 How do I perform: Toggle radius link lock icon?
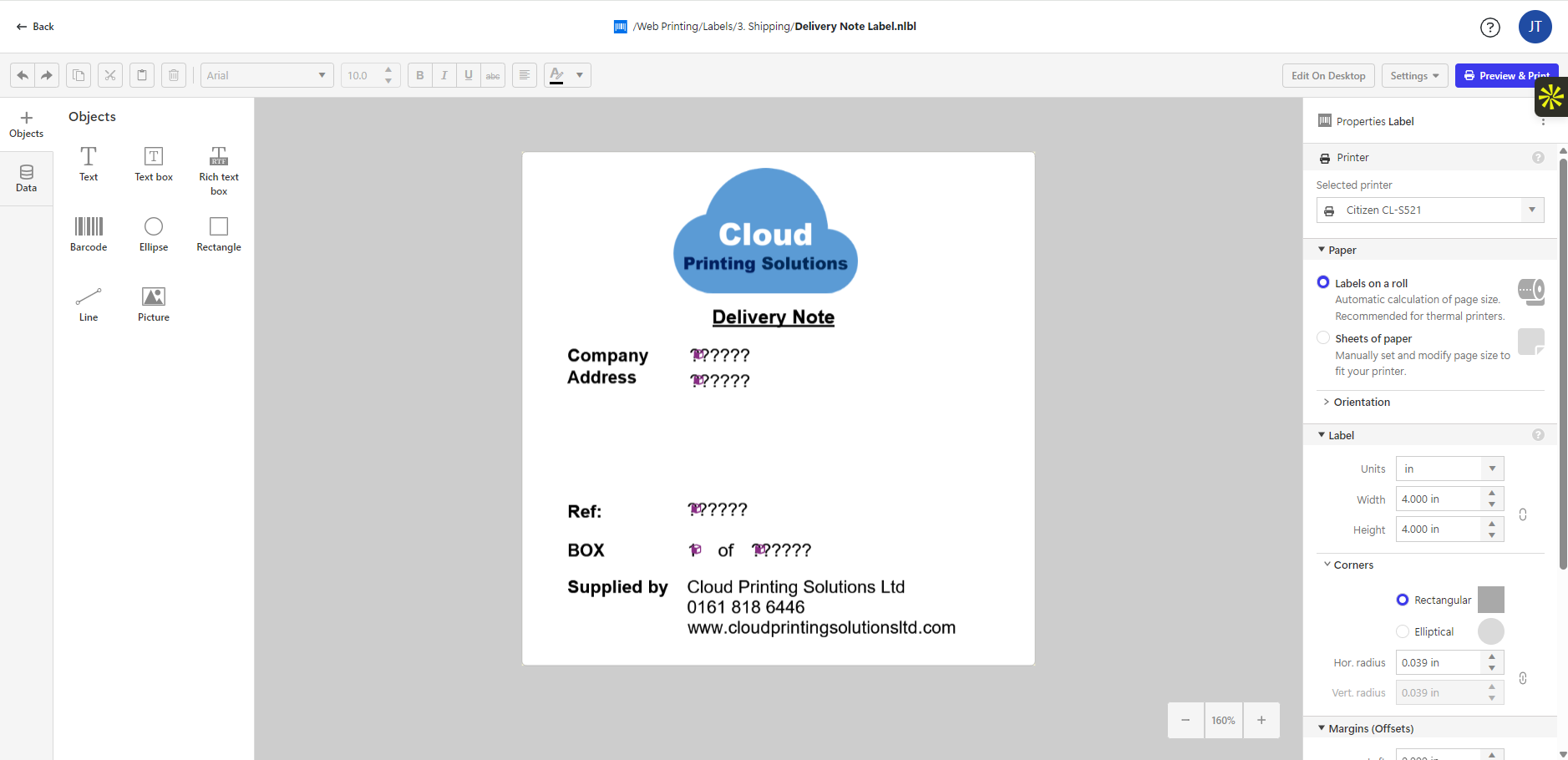[1523, 678]
